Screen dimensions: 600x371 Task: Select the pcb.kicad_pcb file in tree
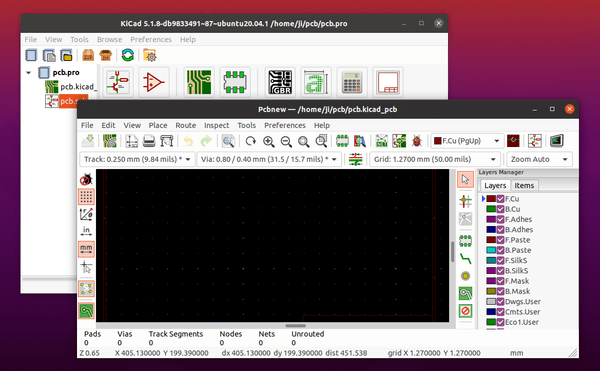coord(71,87)
